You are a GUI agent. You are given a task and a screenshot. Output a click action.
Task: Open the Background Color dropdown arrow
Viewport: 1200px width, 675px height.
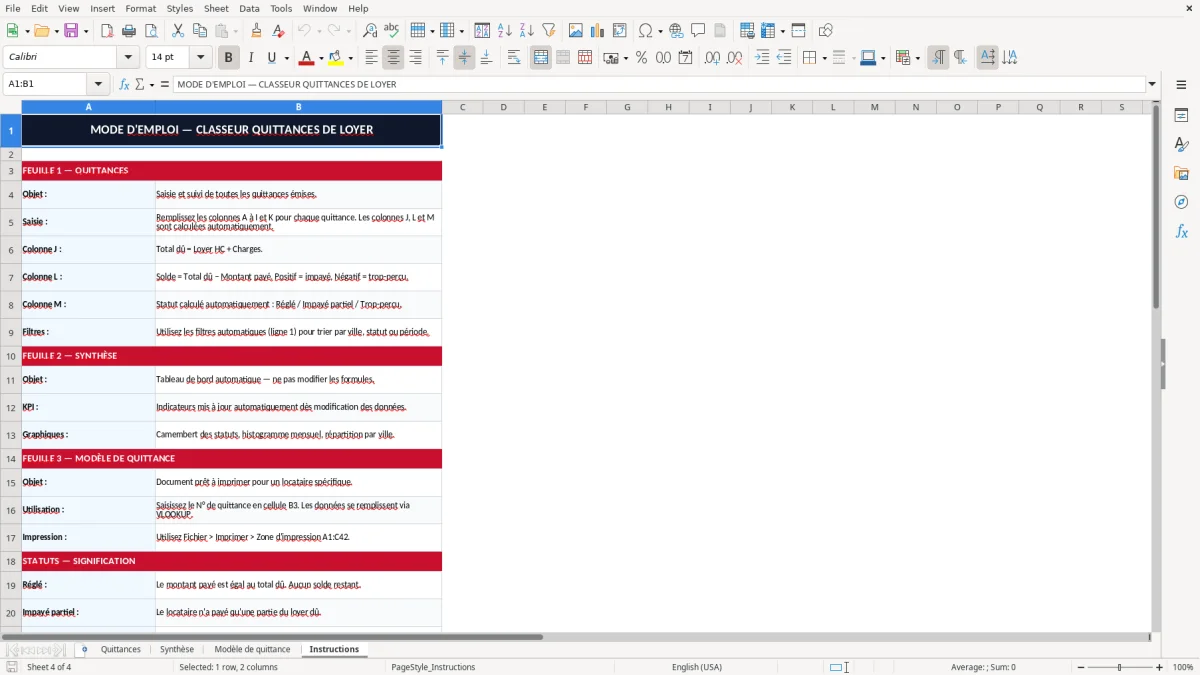click(351, 58)
